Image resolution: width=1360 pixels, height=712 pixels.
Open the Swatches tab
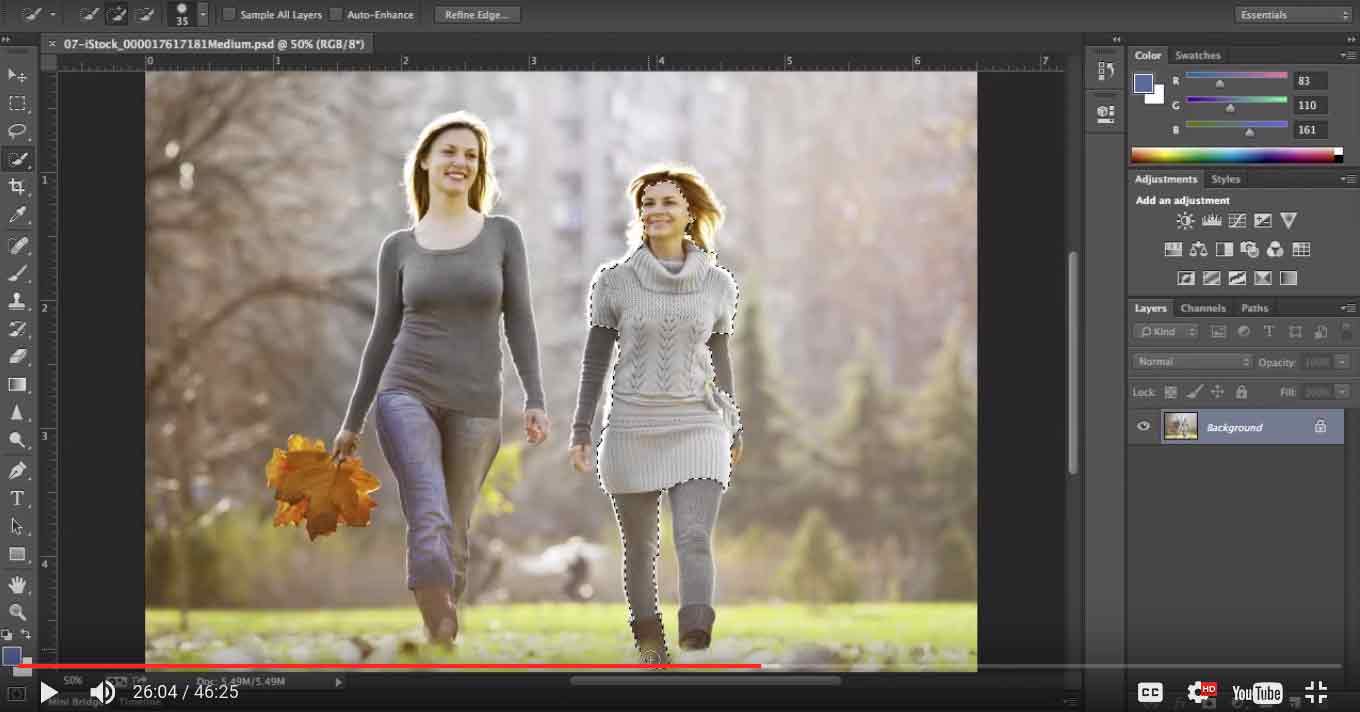coord(1197,55)
